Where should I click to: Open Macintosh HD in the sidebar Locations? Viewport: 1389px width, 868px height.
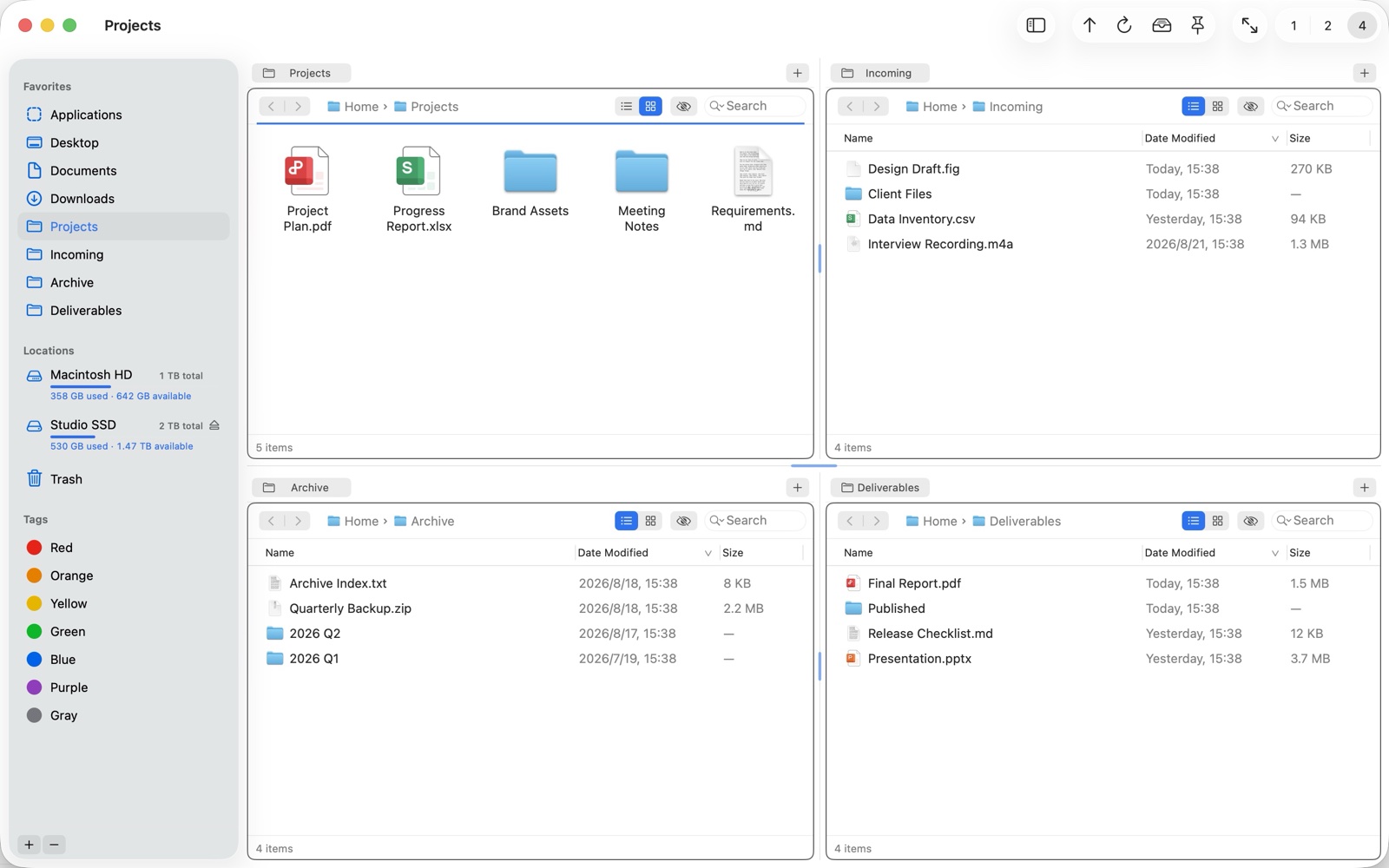(123, 385)
